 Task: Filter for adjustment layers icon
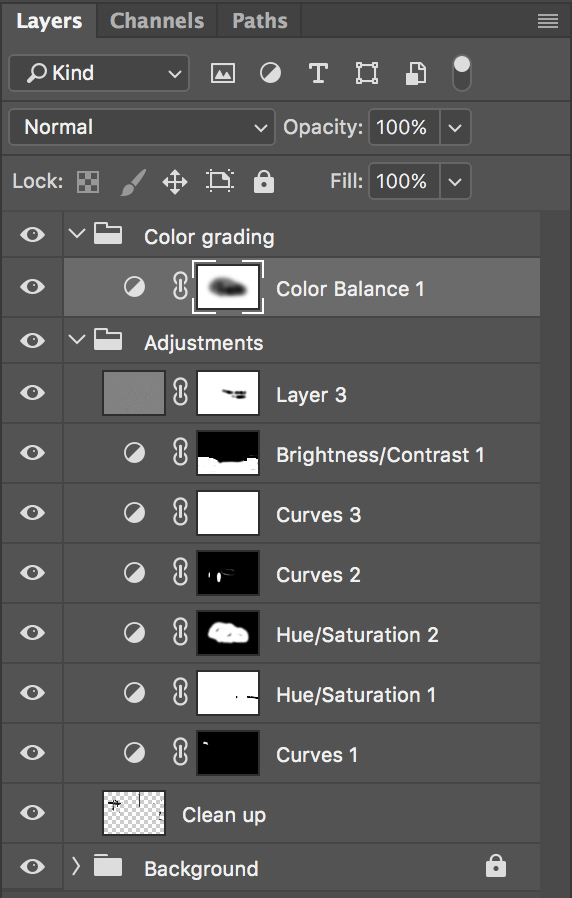[270, 73]
